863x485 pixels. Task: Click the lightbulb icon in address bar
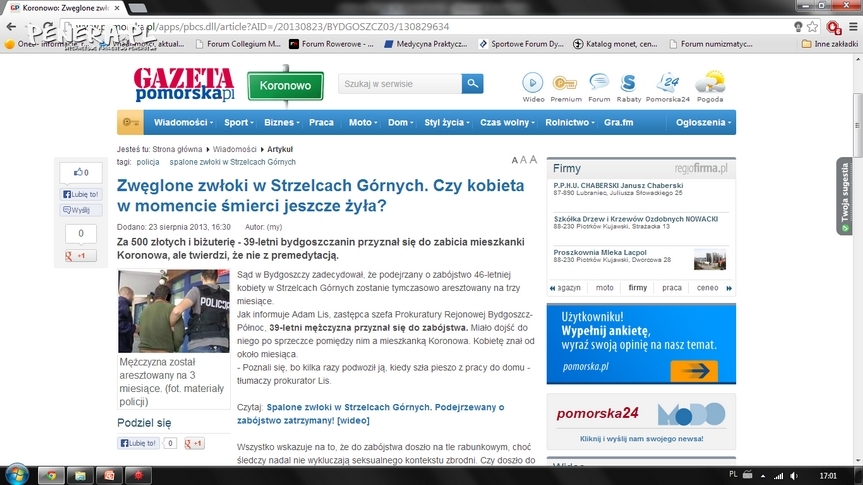coord(798,26)
